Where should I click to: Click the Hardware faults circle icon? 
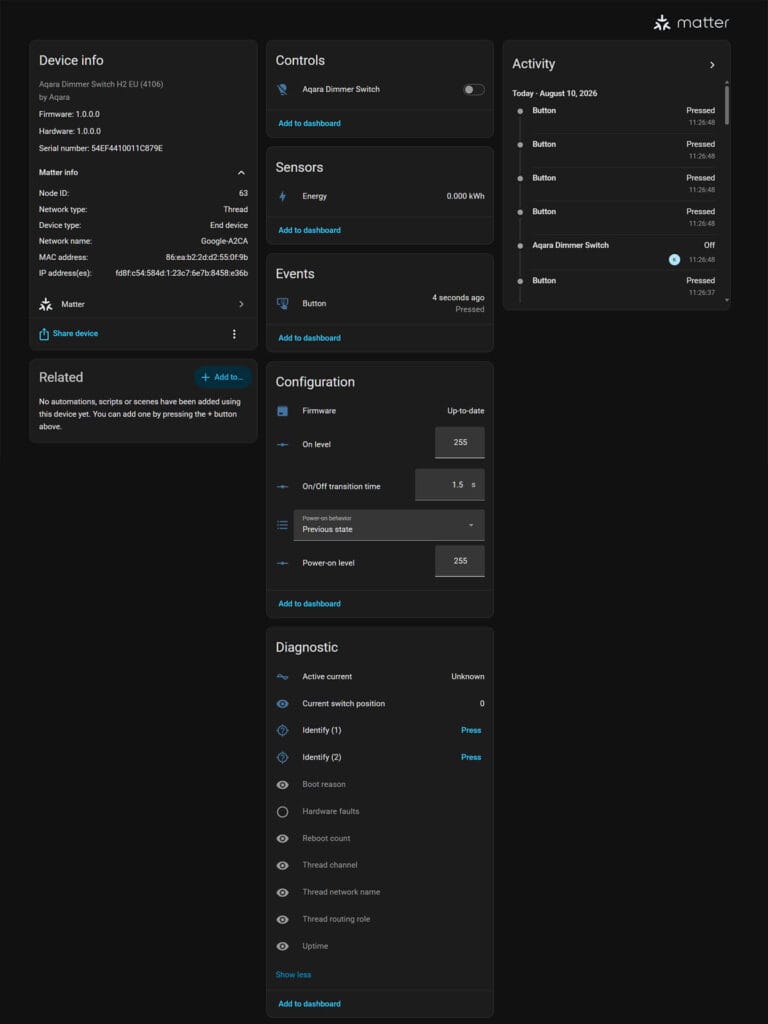point(282,812)
